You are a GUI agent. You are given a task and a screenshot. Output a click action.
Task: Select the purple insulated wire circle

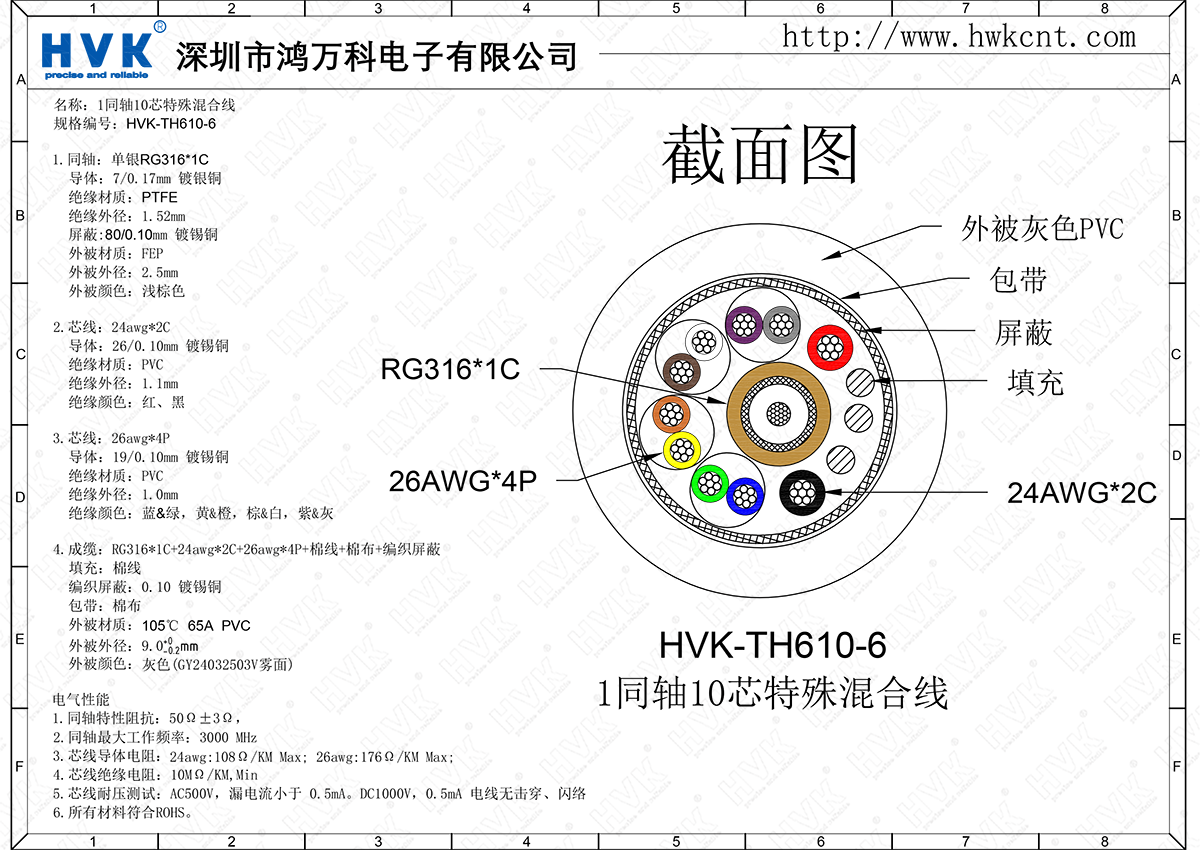(743, 324)
